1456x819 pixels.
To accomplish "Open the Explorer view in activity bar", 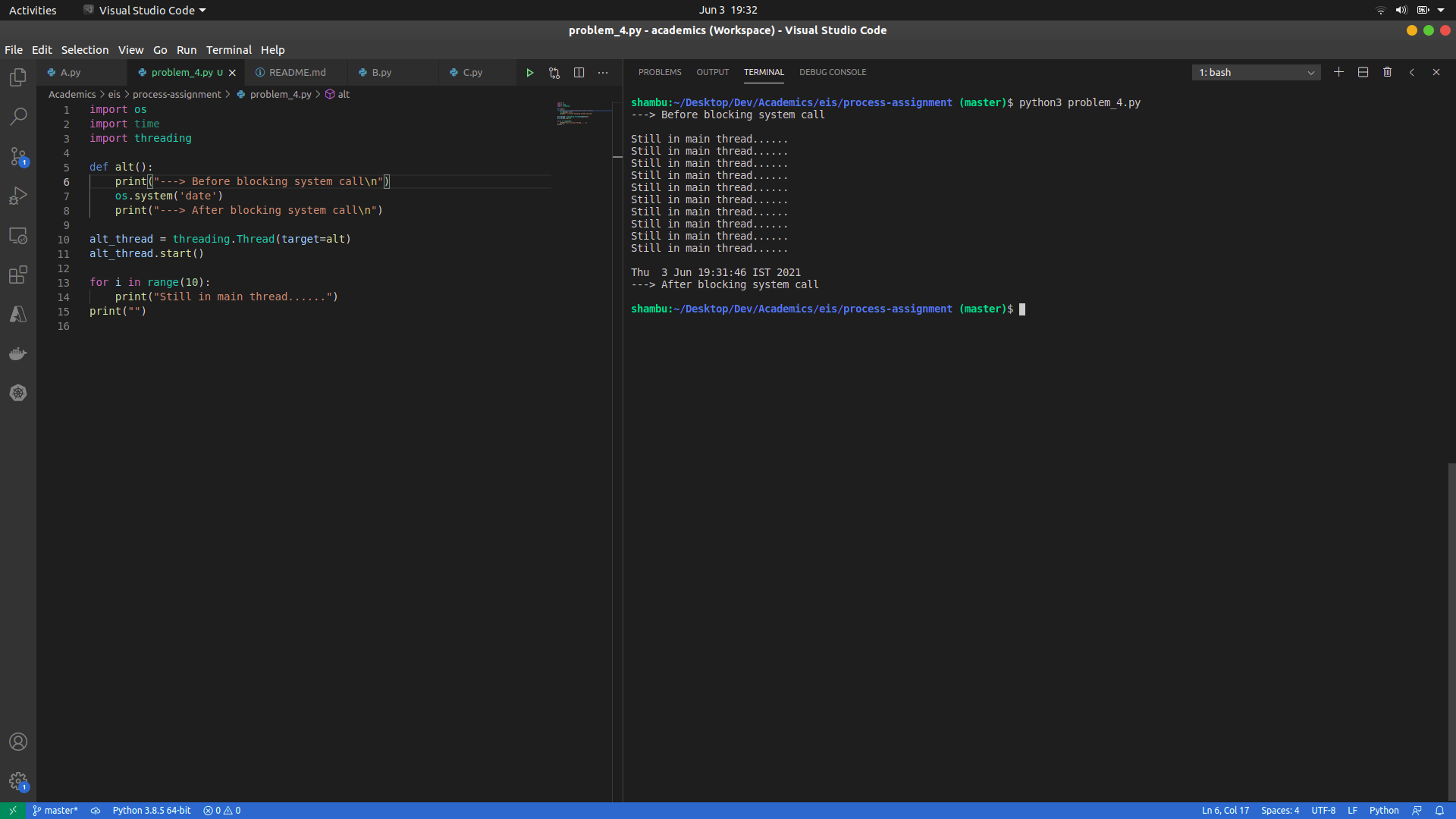I will [18, 77].
